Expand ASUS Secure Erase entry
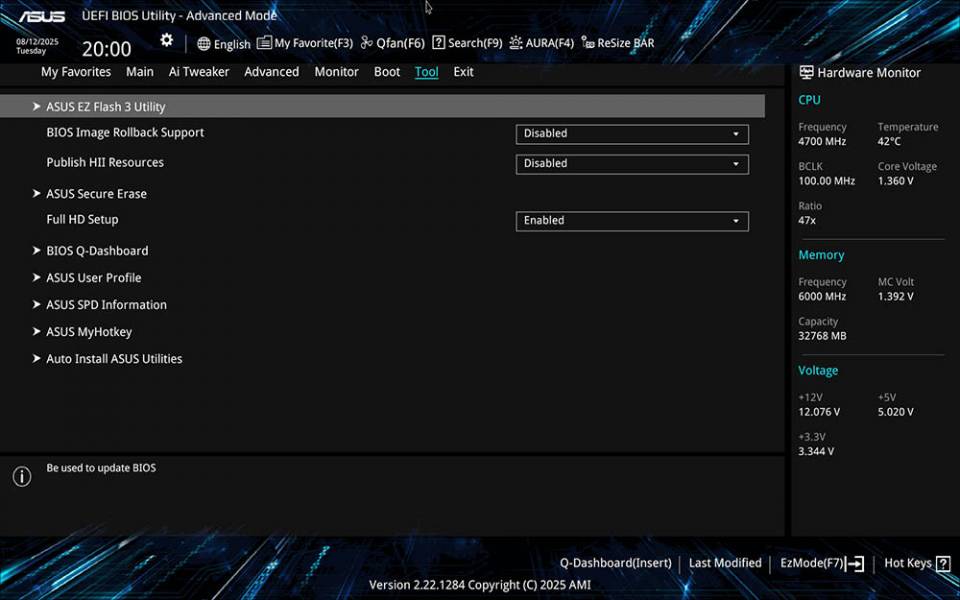The width and height of the screenshot is (960, 600). [x=96, y=194]
